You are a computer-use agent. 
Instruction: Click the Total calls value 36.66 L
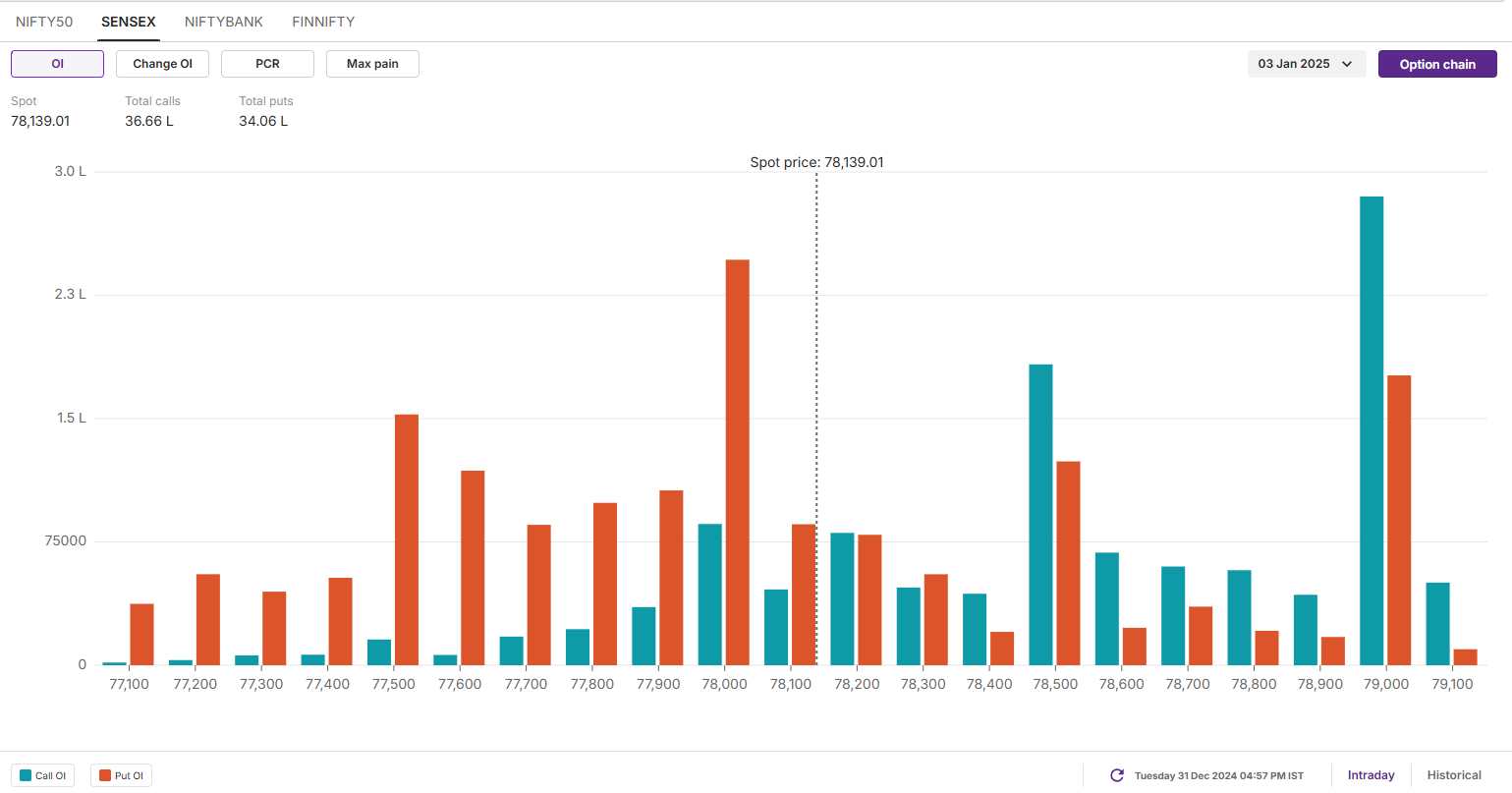149,121
